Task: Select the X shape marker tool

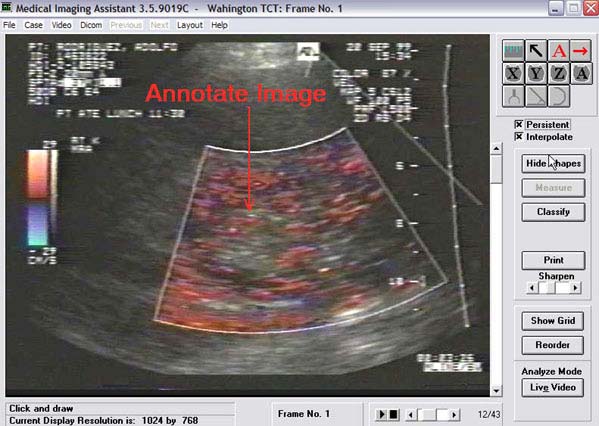Action: click(x=513, y=73)
